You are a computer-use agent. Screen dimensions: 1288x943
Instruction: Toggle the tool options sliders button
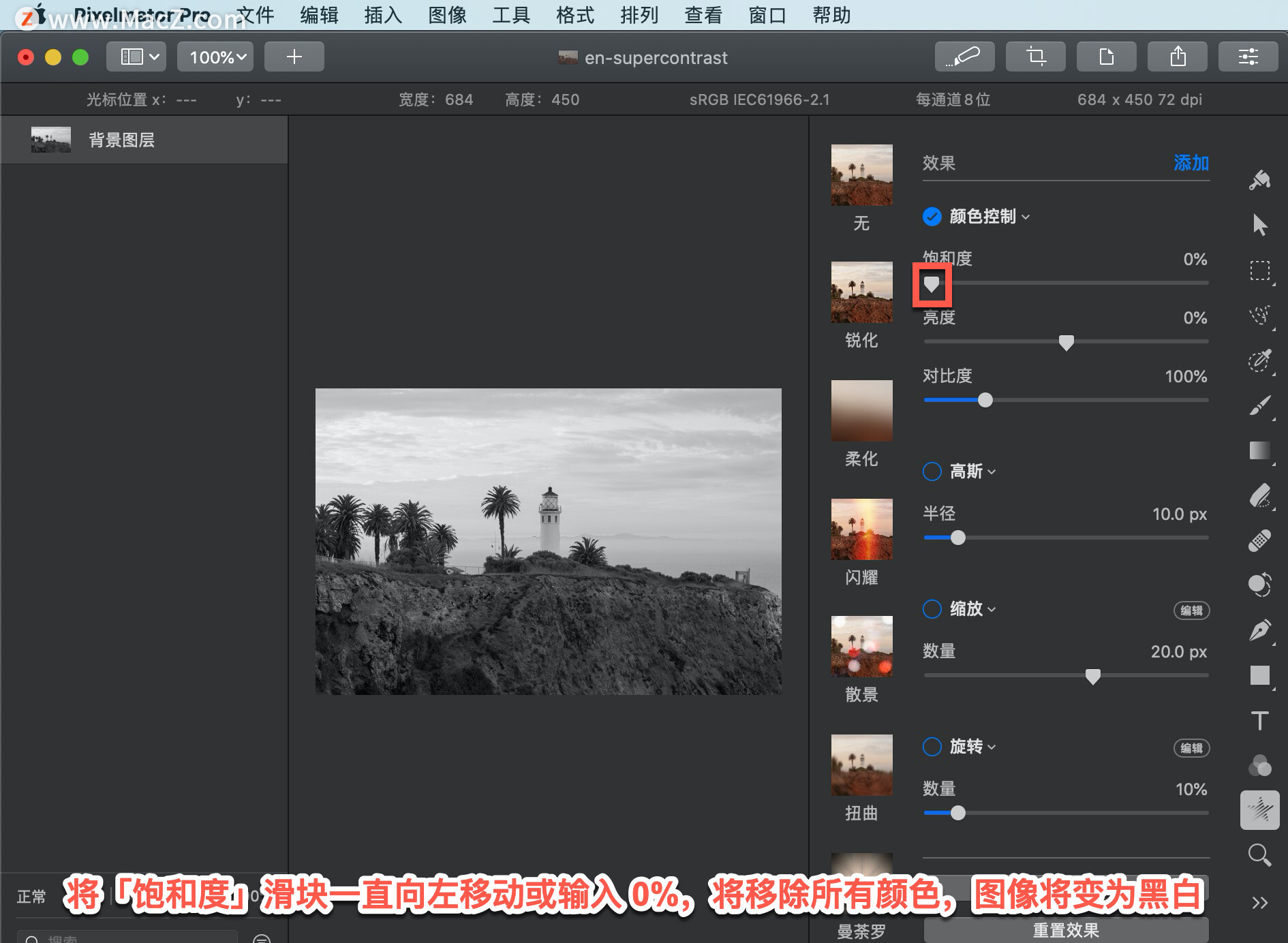[1248, 57]
